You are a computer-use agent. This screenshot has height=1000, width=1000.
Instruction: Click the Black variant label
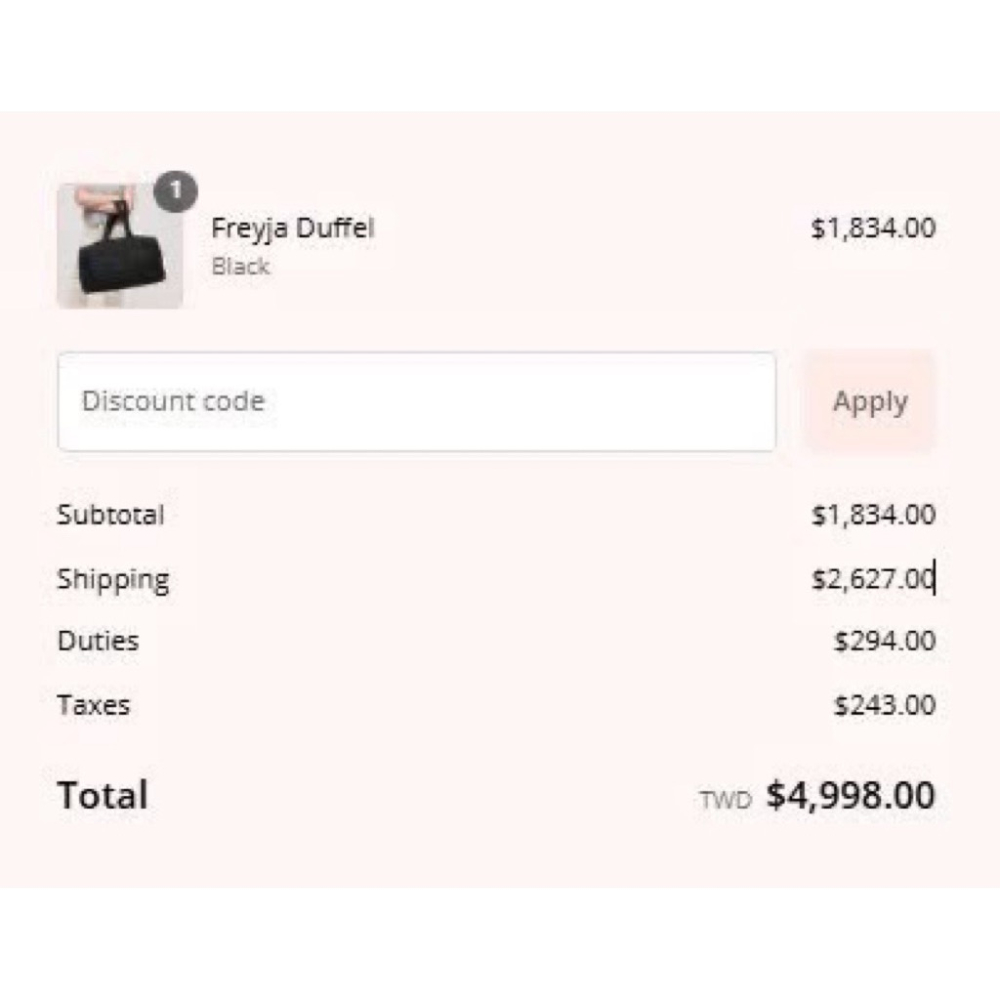[240, 267]
